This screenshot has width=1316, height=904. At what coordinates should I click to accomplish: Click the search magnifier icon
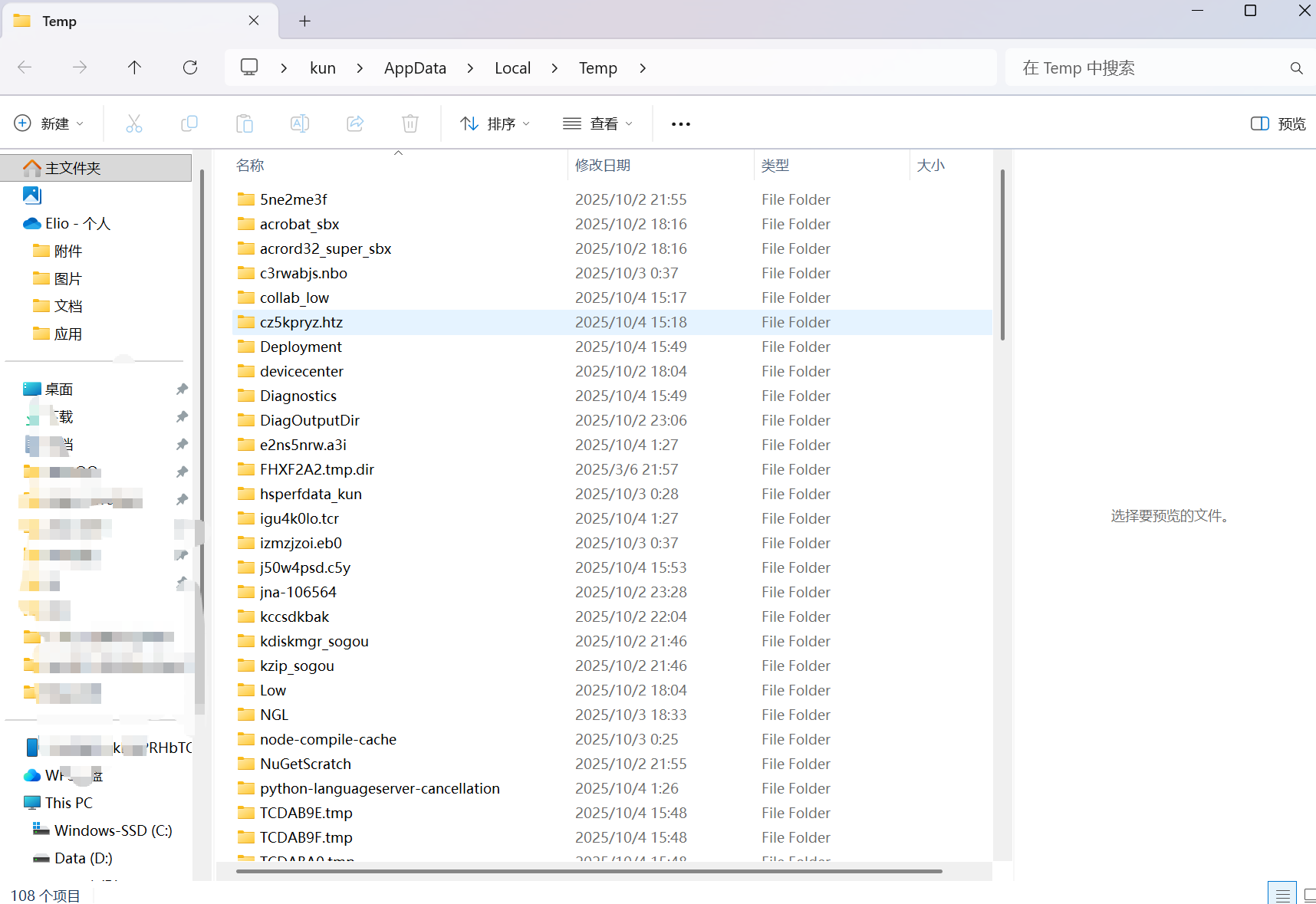(1296, 68)
